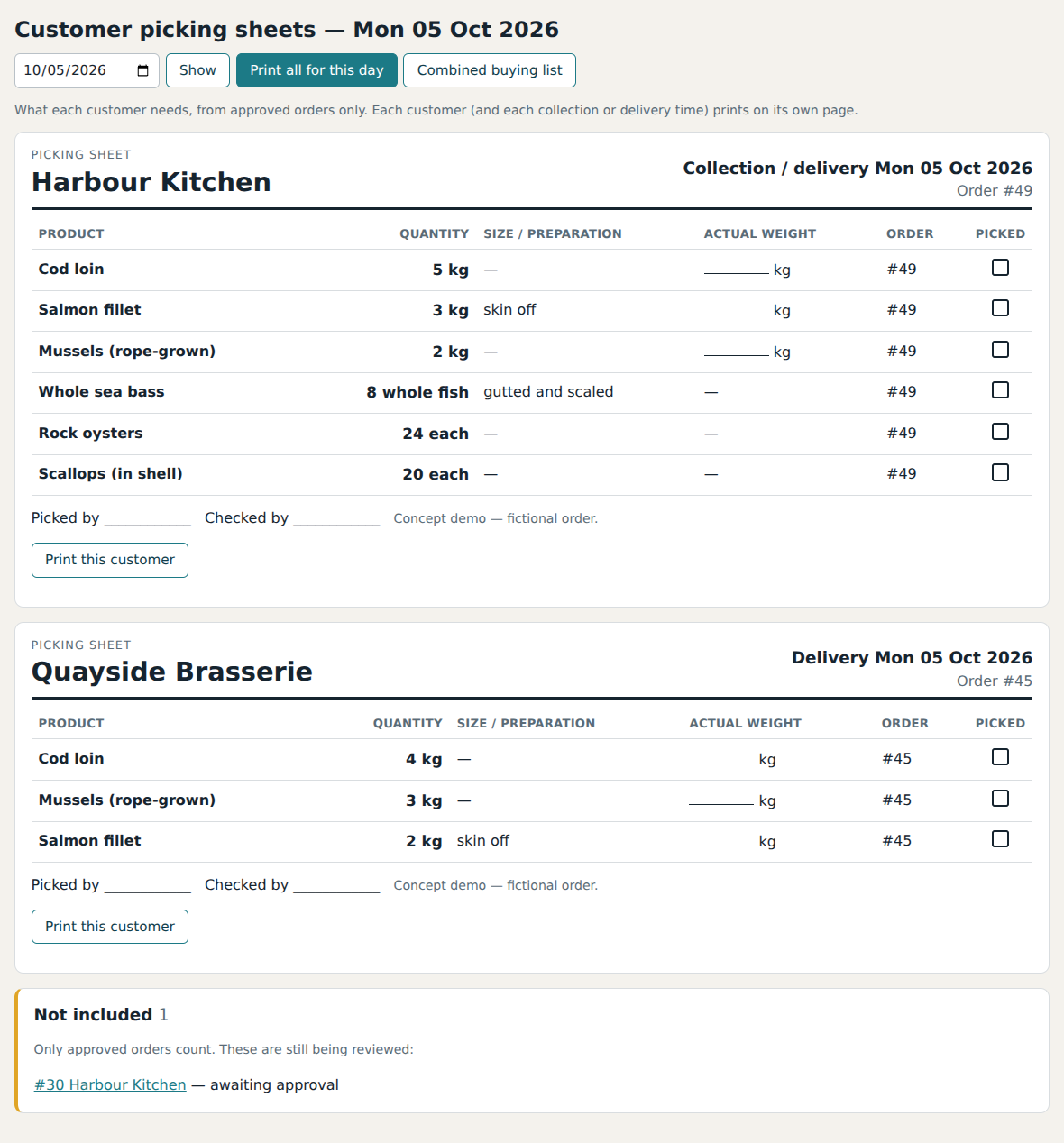This screenshot has width=1064, height=1143.
Task: Print all for this day
Action: point(316,70)
